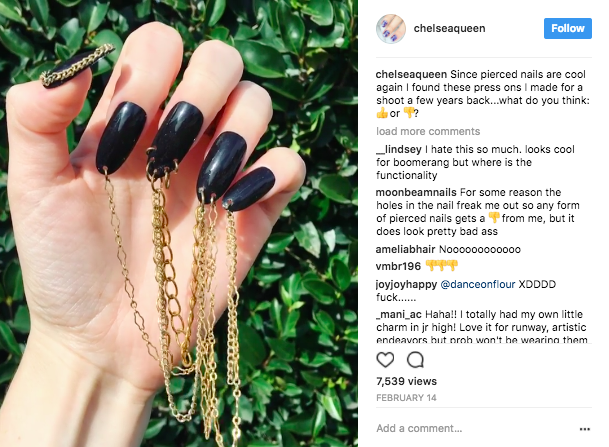Open ameliabhair's profile from comment
The width and height of the screenshot is (609, 447).
(405, 249)
